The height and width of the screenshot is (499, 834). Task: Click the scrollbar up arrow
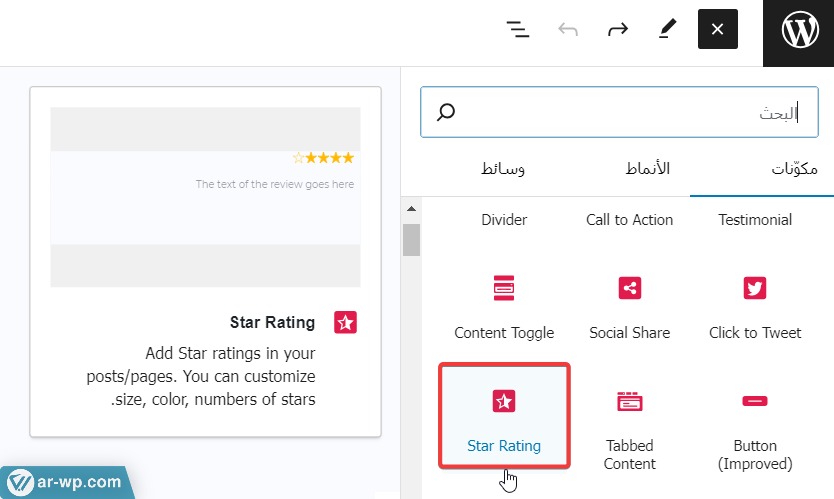point(411,210)
